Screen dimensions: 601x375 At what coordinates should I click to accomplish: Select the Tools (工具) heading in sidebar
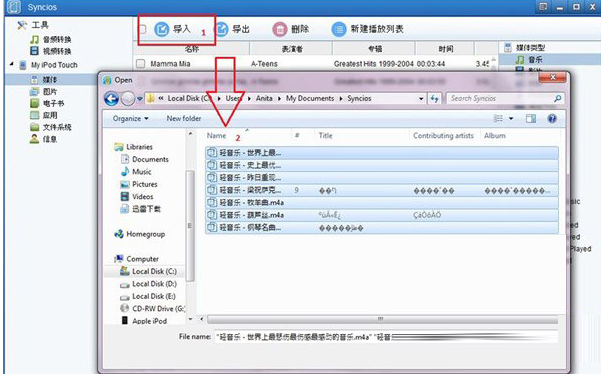[33, 25]
